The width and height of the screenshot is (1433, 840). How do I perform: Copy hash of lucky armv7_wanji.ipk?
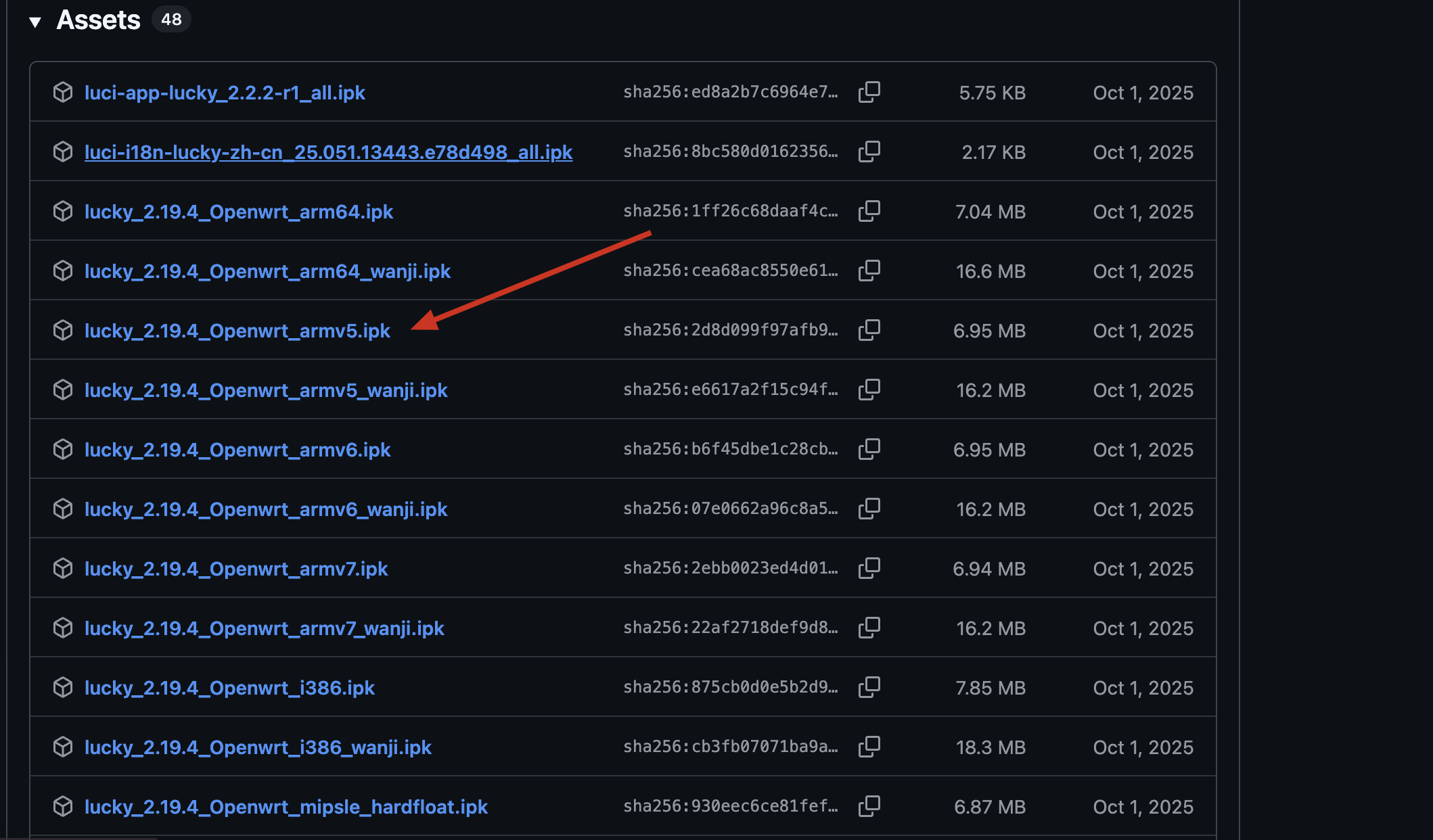coord(869,628)
